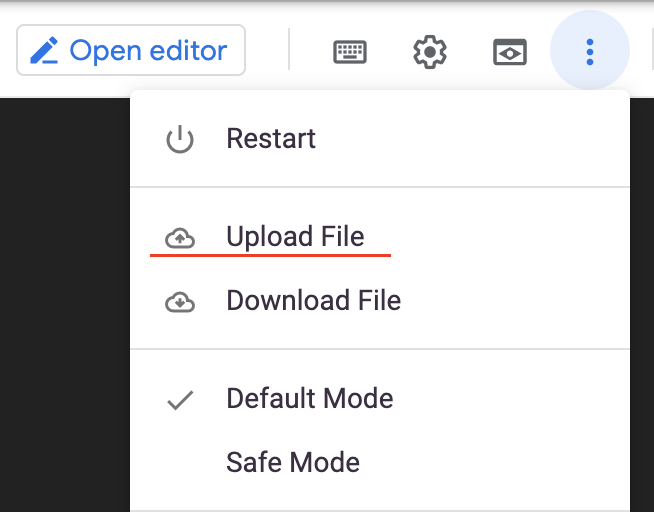Choose Restart from the menu
This screenshot has width=654, height=512.
271,138
